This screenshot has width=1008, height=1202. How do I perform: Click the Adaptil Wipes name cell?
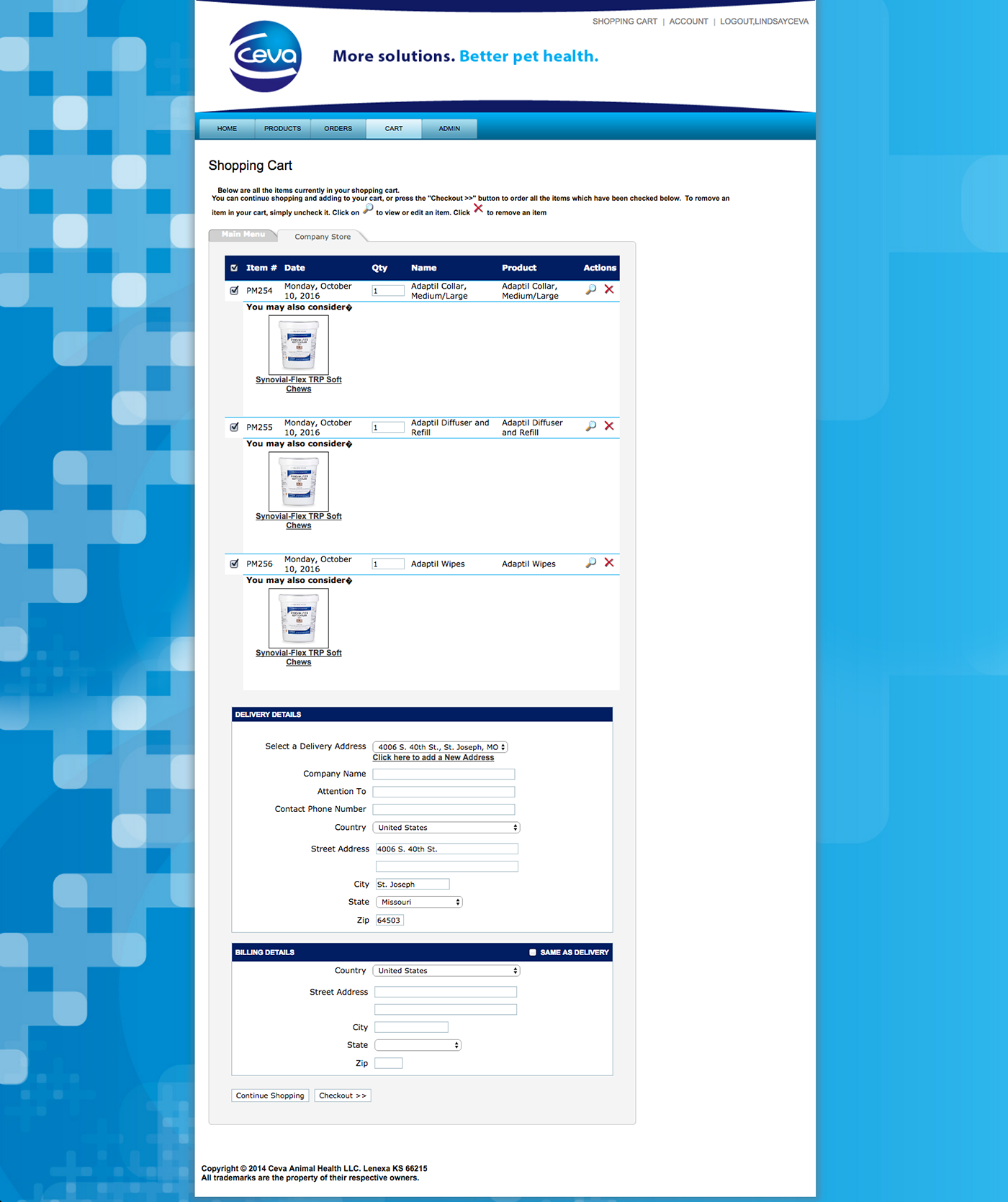438,564
